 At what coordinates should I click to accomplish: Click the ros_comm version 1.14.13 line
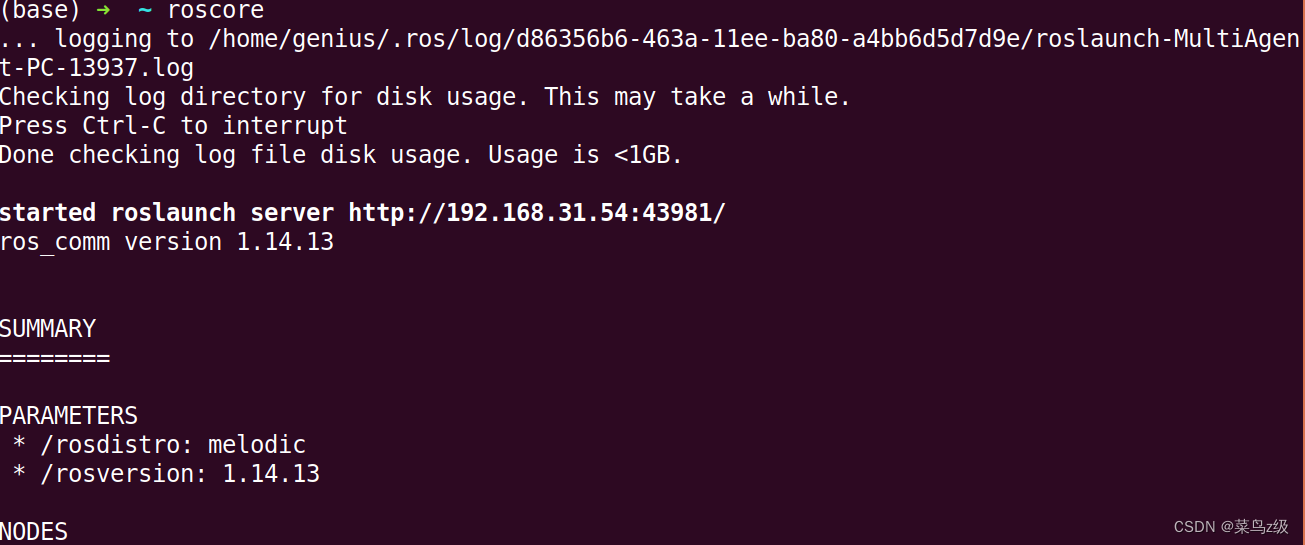167,242
